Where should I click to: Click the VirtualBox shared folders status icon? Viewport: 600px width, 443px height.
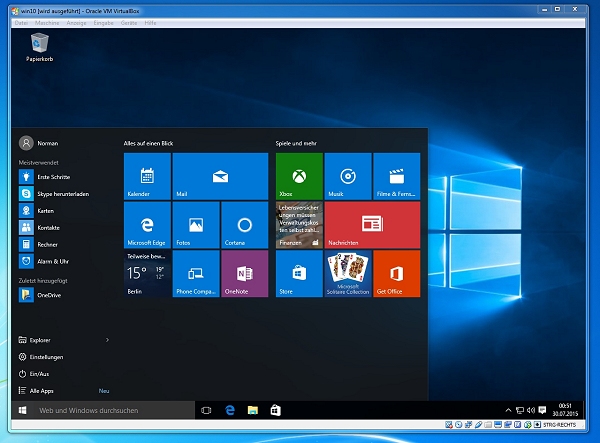pos(488,425)
